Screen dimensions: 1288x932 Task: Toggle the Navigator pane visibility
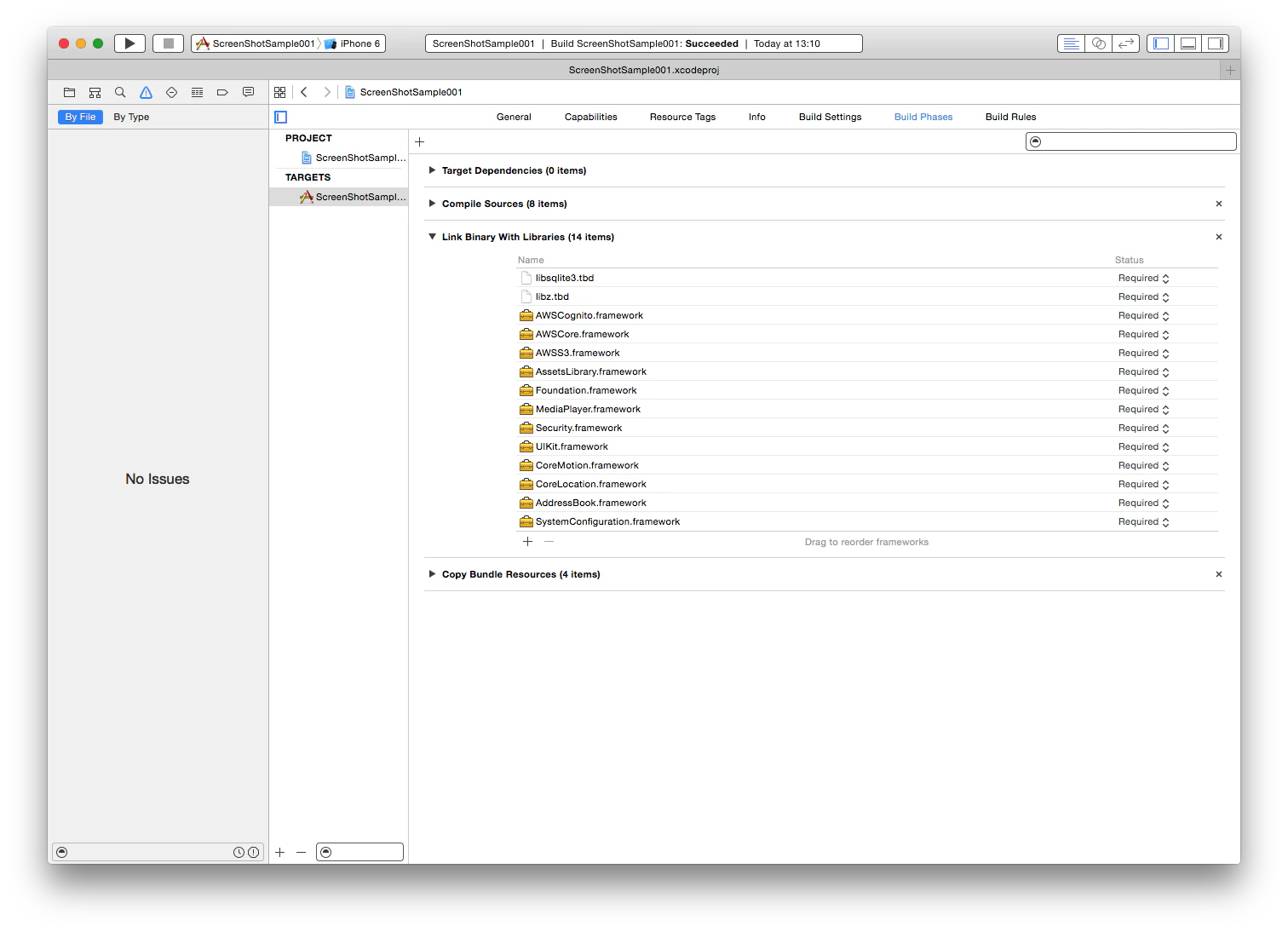point(1160,43)
